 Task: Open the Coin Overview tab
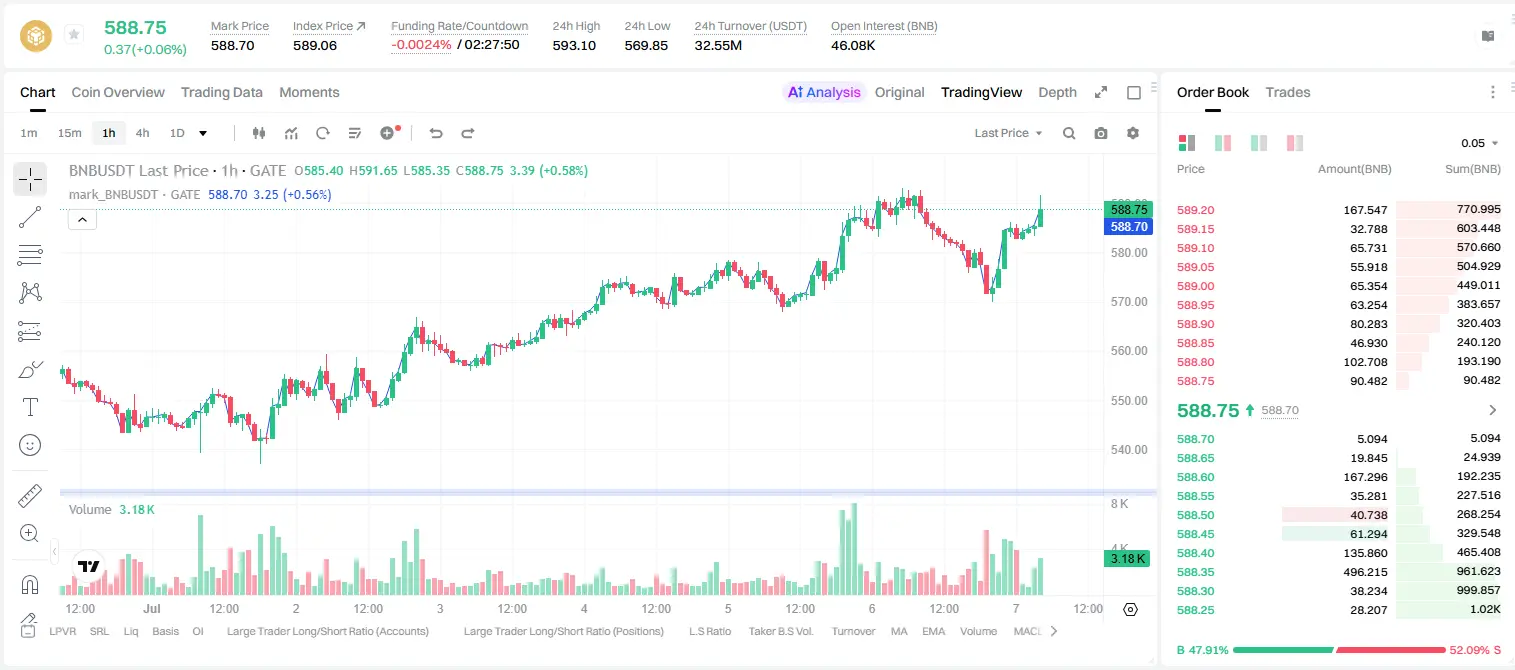(118, 92)
